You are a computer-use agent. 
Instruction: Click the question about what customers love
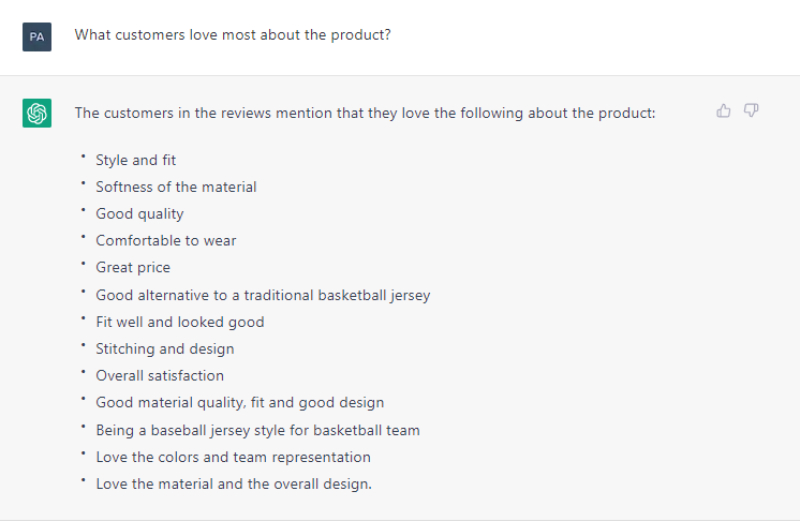click(233, 35)
